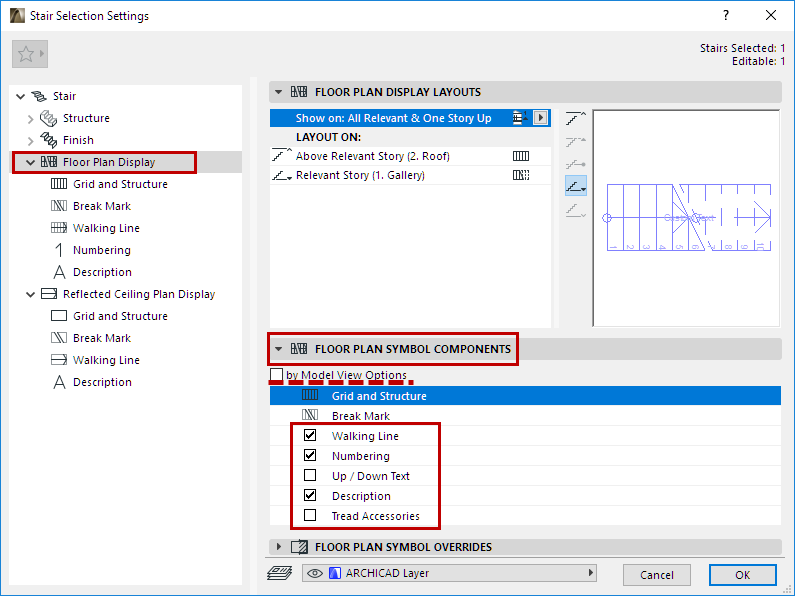Click the Floor Plan Symbol Overrides icon

point(299,547)
